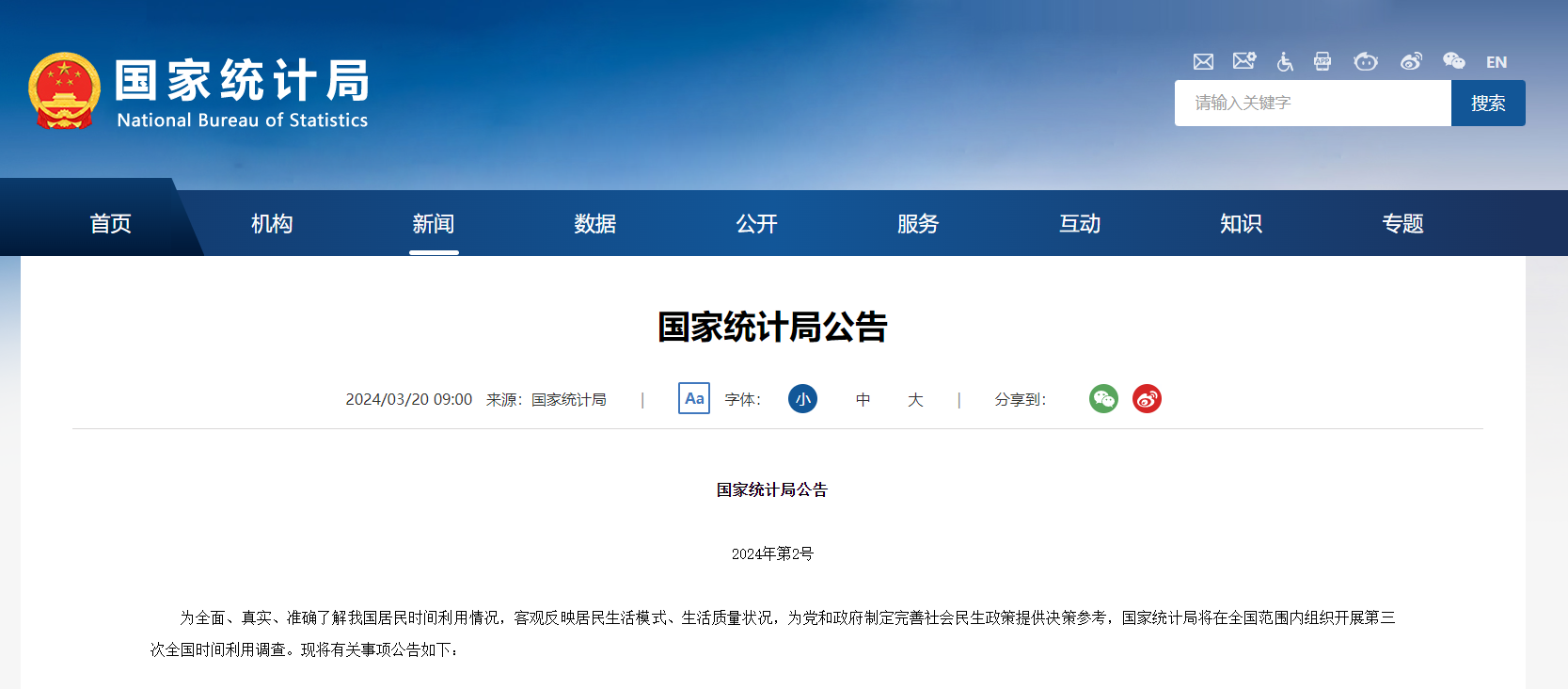Screen dimensions: 1568x689
Task: Share article via red Weibo icon
Action: tap(1147, 399)
